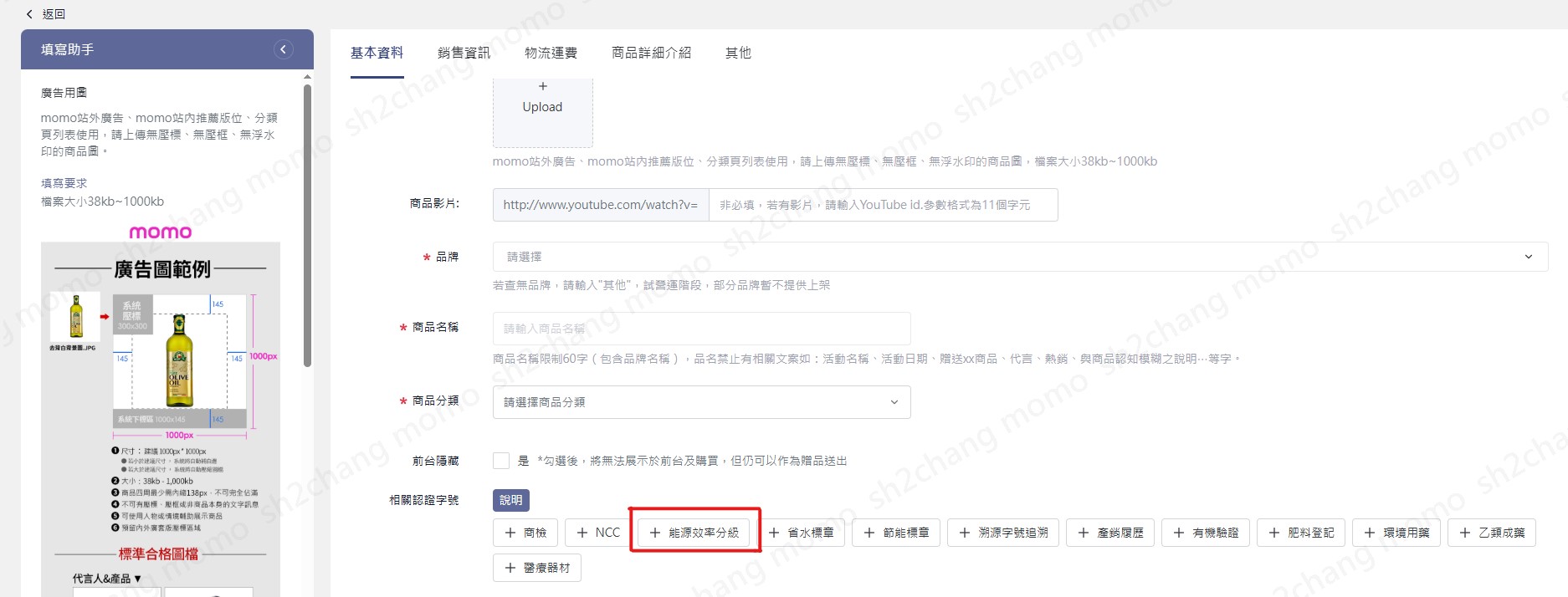Add a 環境用藥 certification
1568x597 pixels.
[x=1396, y=533]
